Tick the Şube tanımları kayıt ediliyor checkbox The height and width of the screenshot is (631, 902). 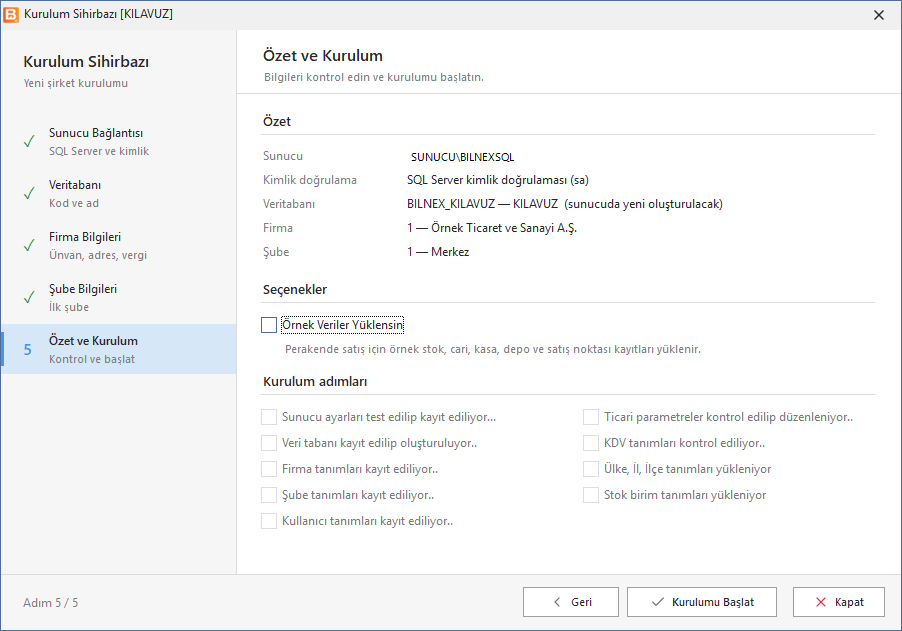pos(269,495)
